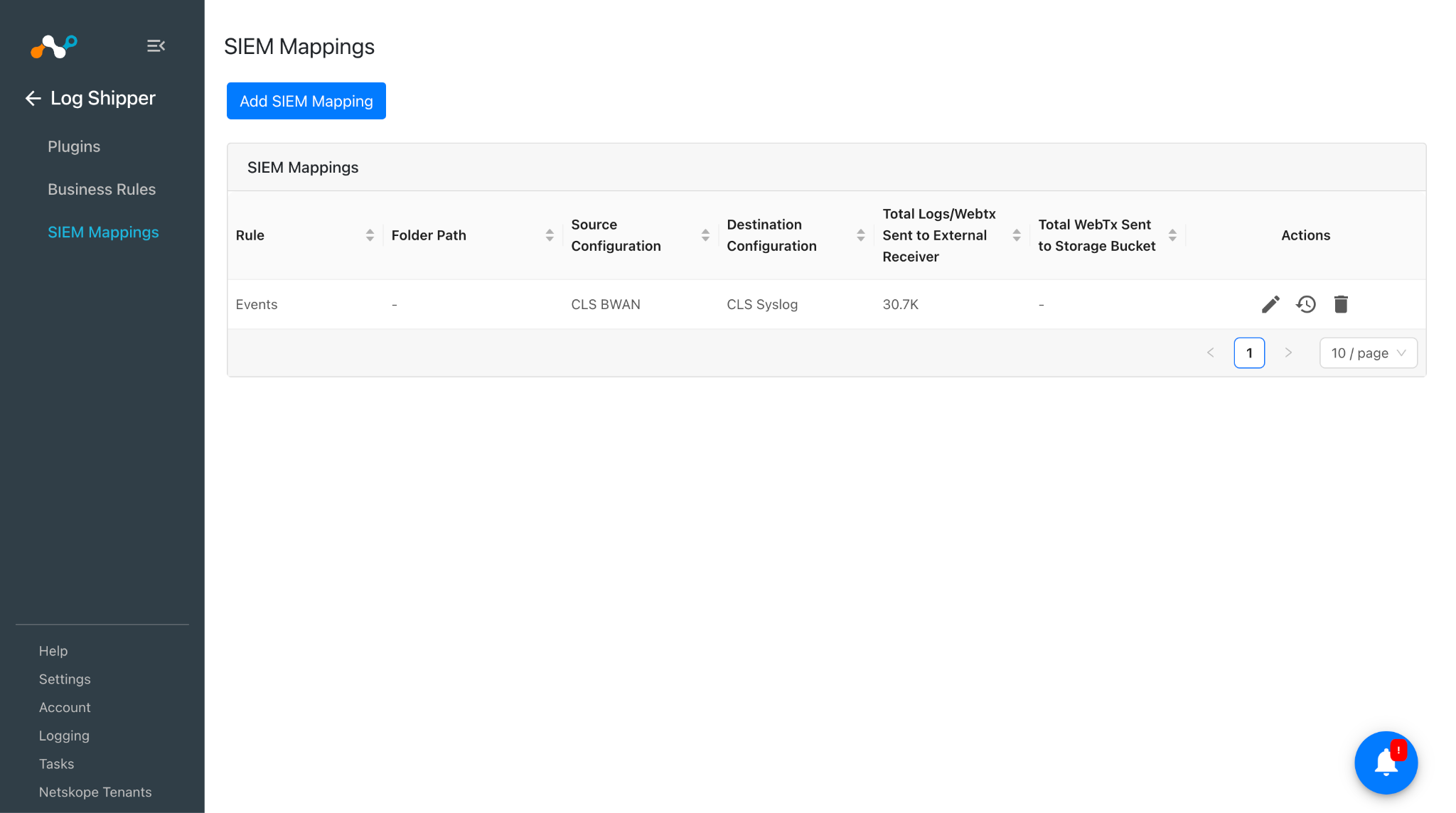Go to next page arrow

click(x=1288, y=353)
